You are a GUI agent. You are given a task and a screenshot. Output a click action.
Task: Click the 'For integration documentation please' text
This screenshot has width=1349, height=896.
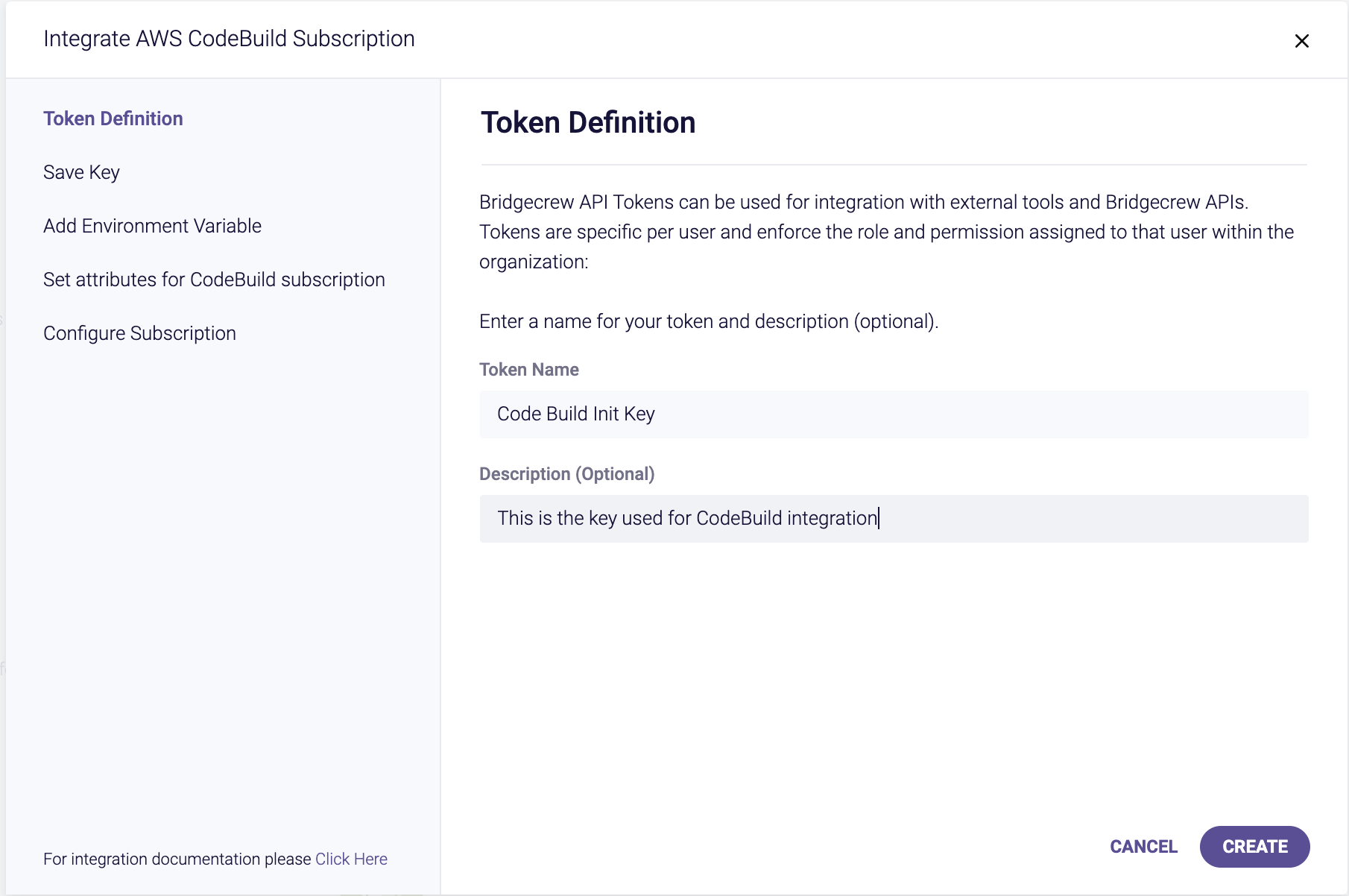(177, 859)
